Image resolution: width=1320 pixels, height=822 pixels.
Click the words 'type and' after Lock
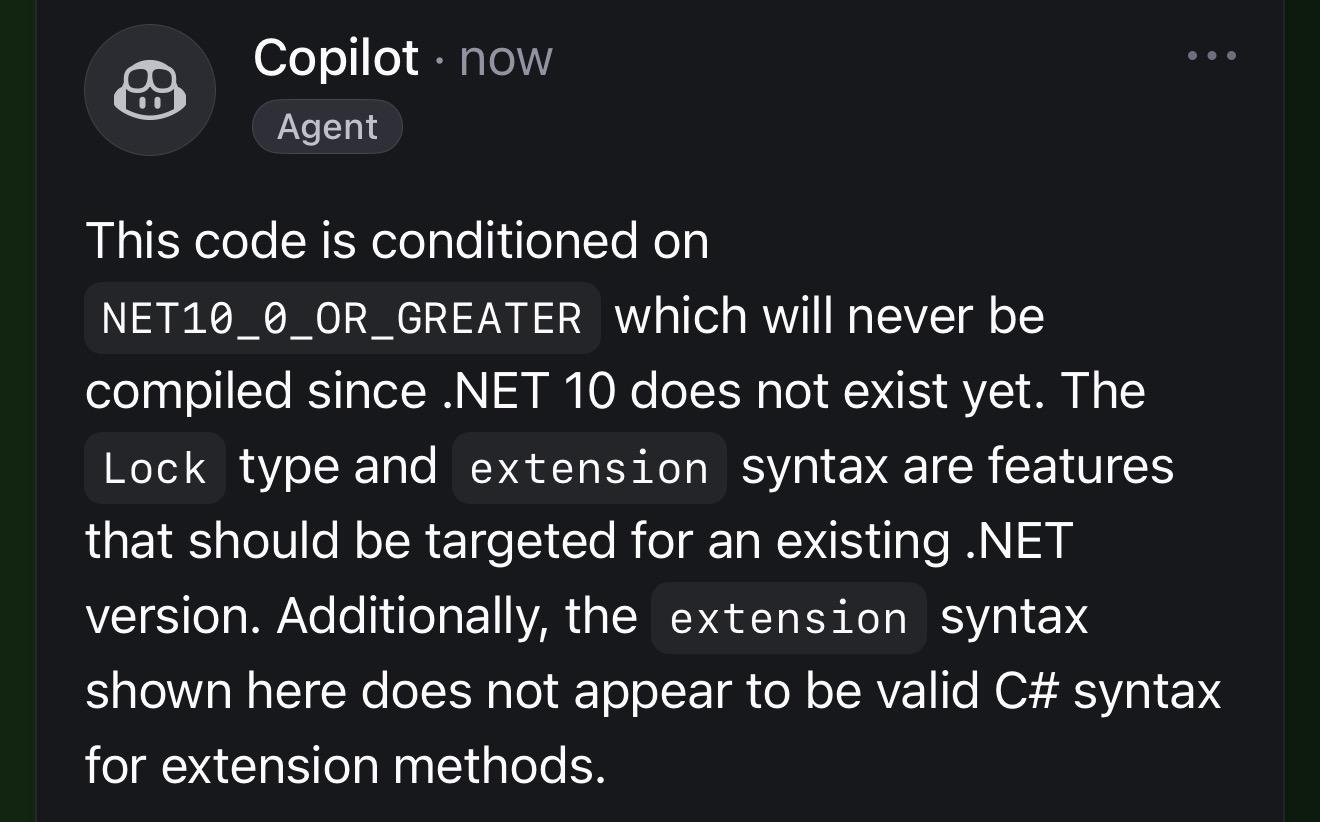338,467
